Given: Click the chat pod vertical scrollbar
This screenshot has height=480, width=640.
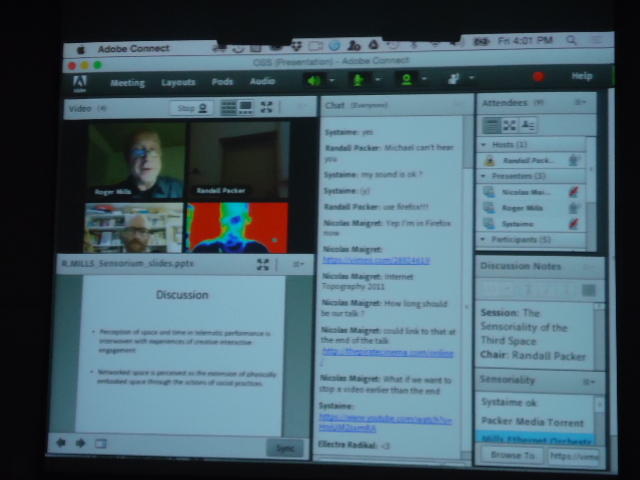Looking at the screenshot, I should [467, 141].
